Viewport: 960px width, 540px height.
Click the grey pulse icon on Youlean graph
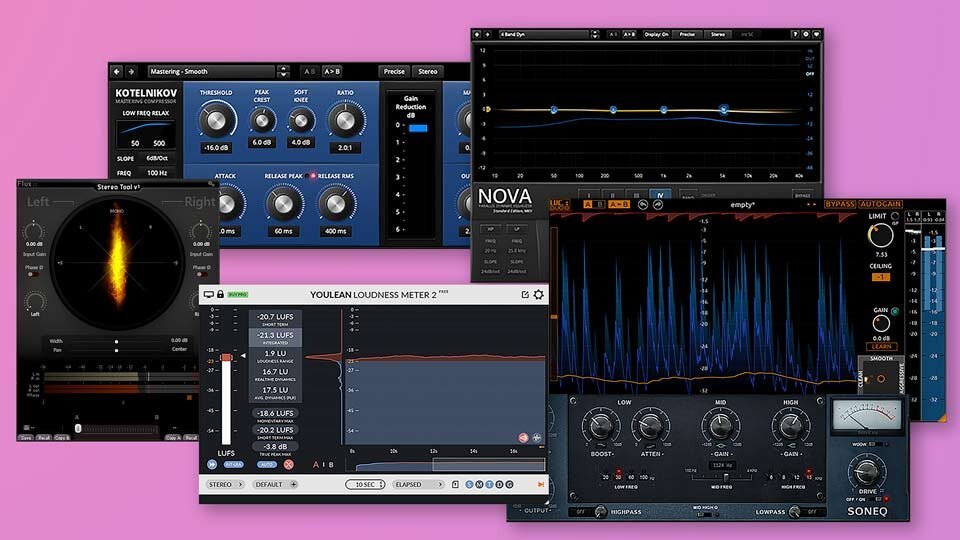click(537, 437)
